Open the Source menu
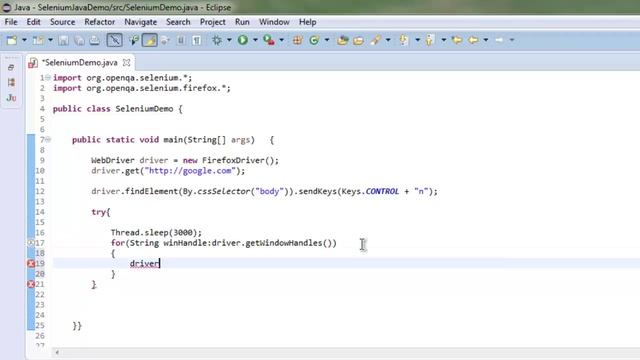Viewport: 640px width, 360px height. 62,22
